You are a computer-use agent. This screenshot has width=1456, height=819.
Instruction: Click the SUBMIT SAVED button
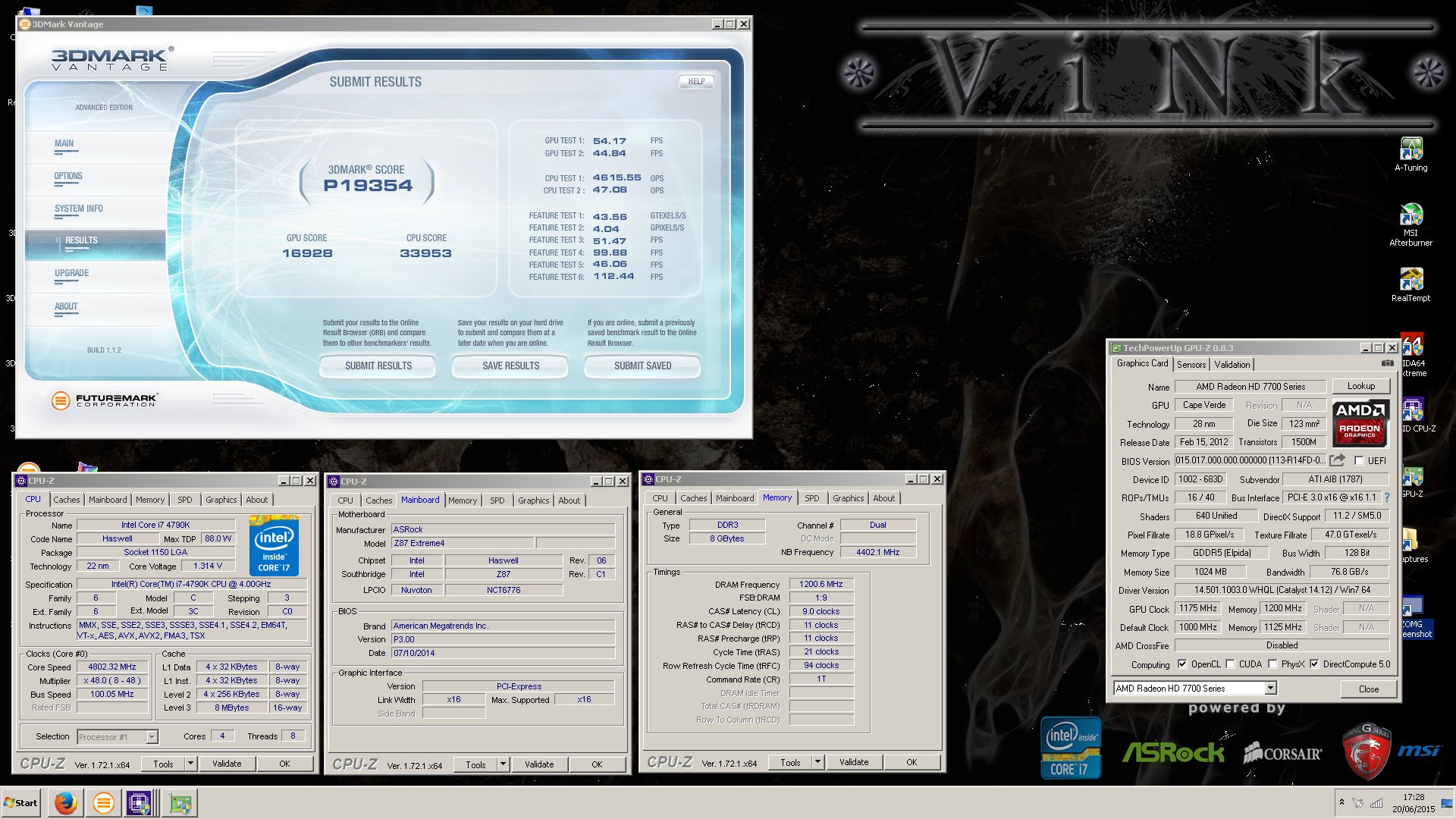tap(642, 366)
